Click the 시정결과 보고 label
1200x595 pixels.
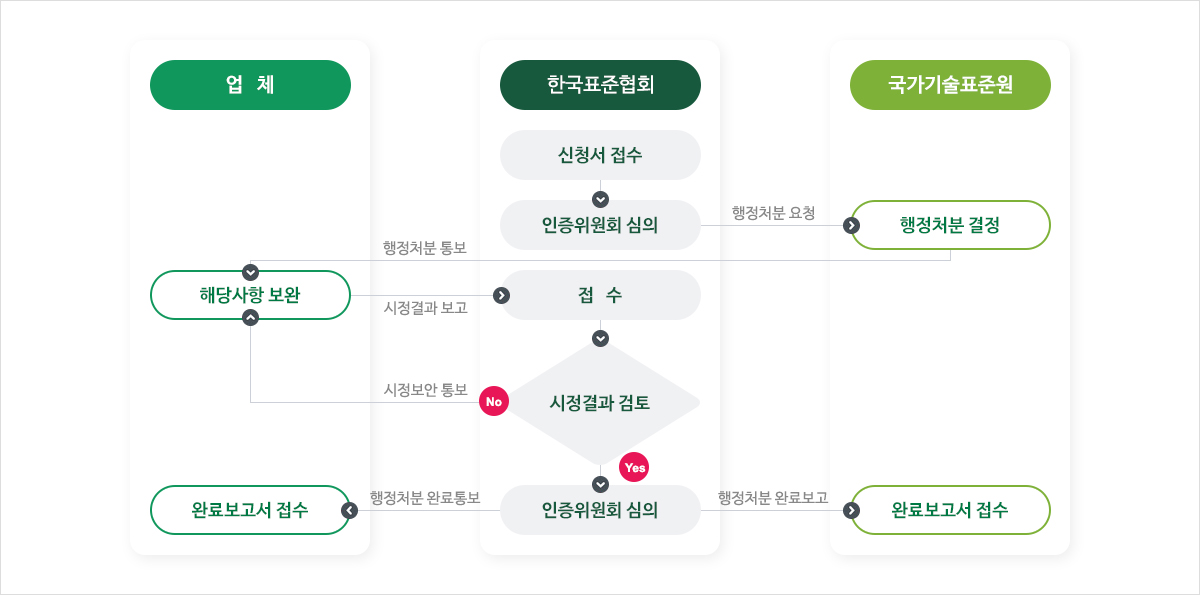pos(426,308)
